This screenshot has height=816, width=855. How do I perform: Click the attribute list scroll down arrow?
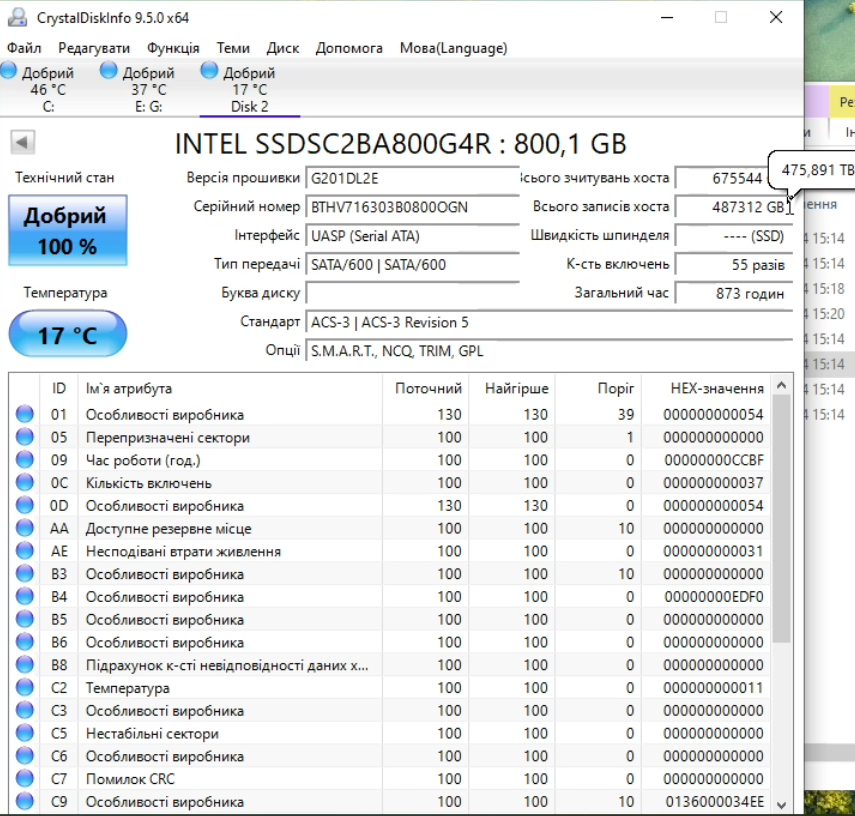tap(781, 805)
